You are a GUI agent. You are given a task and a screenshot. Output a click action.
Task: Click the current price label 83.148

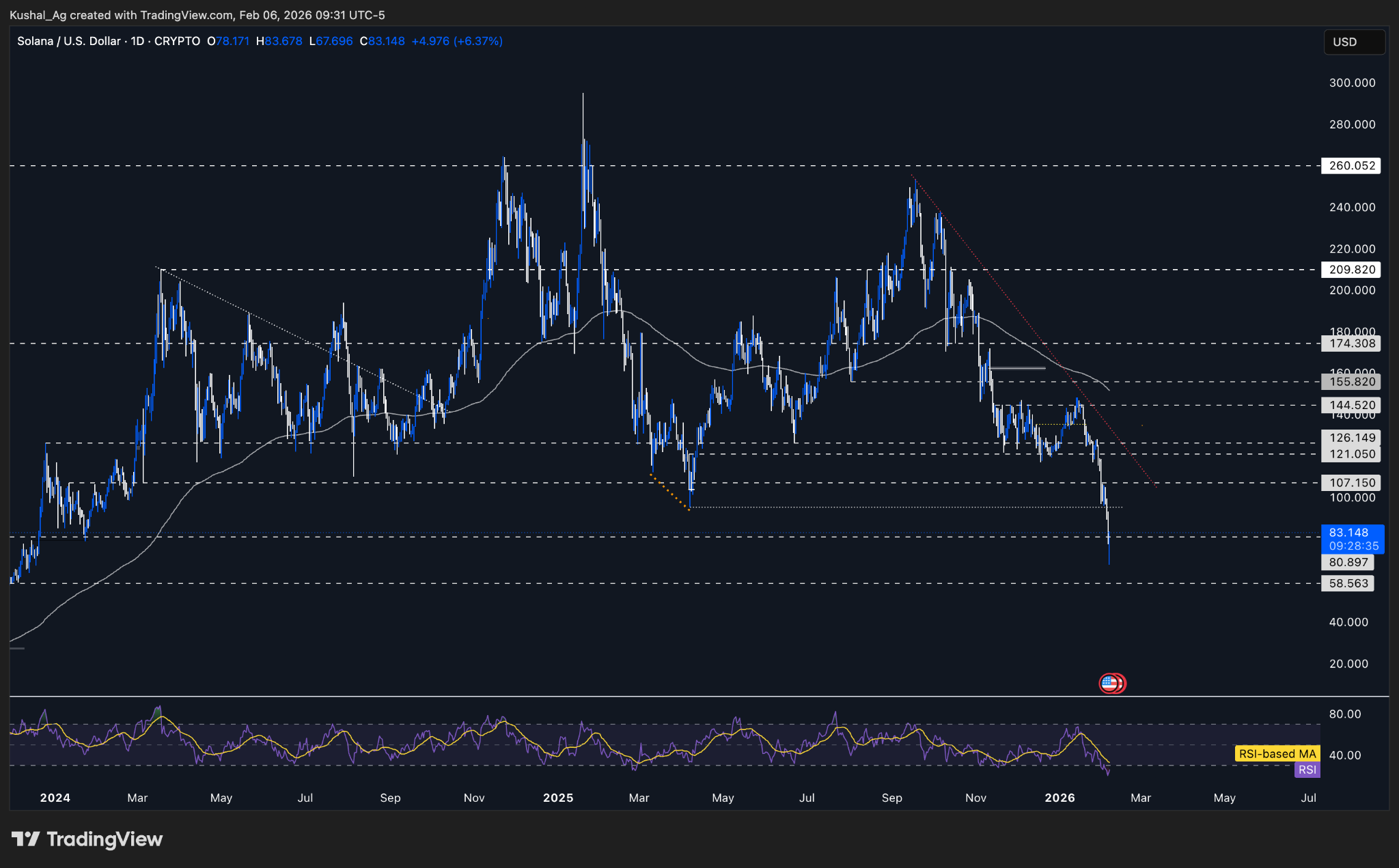1350,533
